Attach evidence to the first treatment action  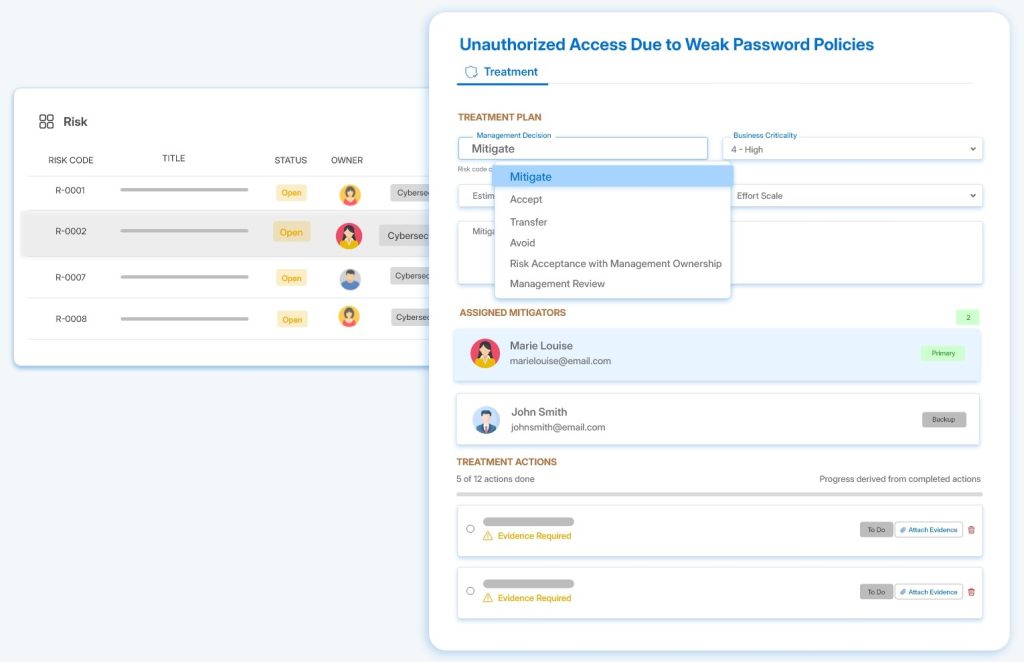coord(928,530)
